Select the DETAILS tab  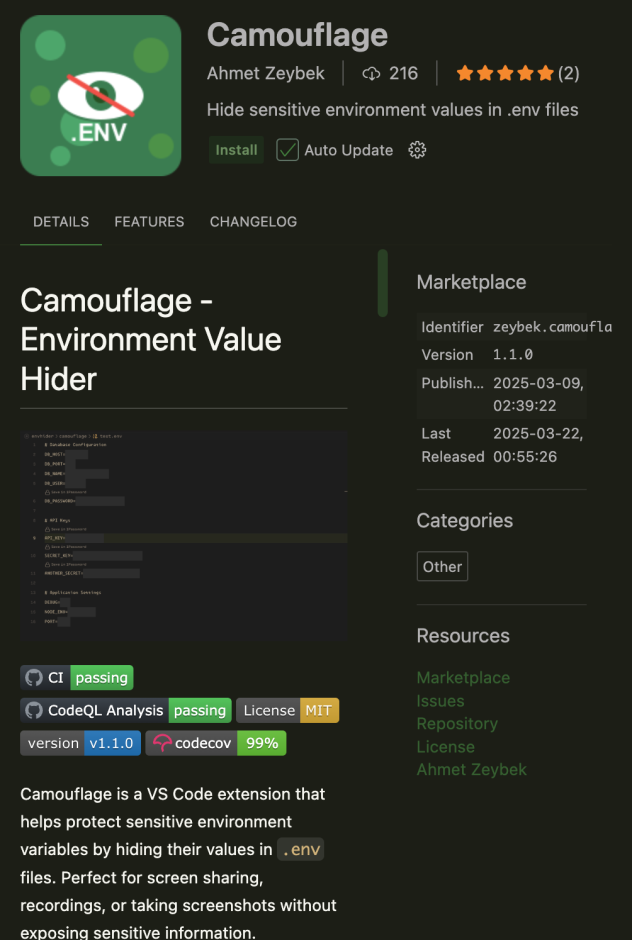[61, 222]
